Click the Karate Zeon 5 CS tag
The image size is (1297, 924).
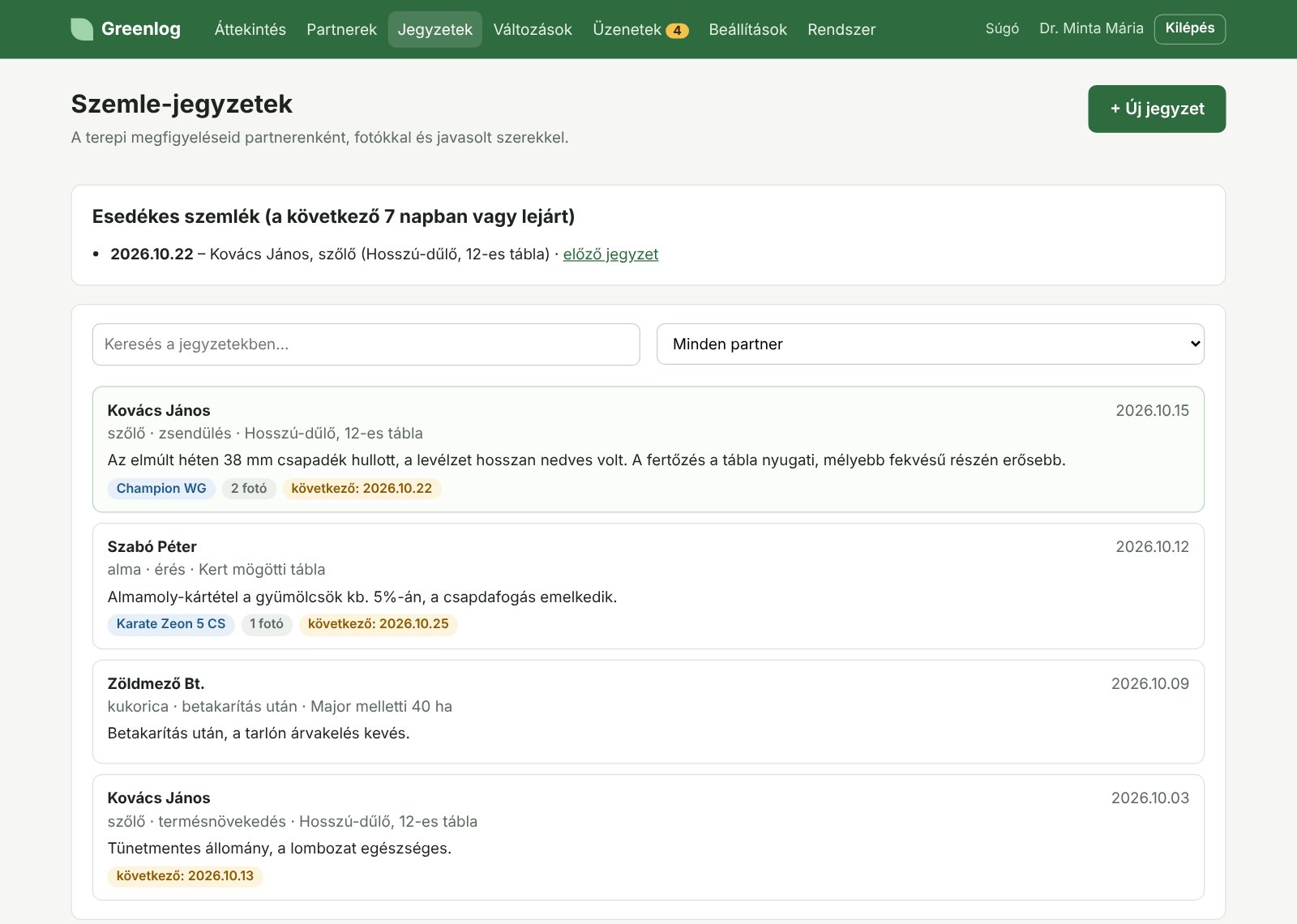tap(171, 624)
